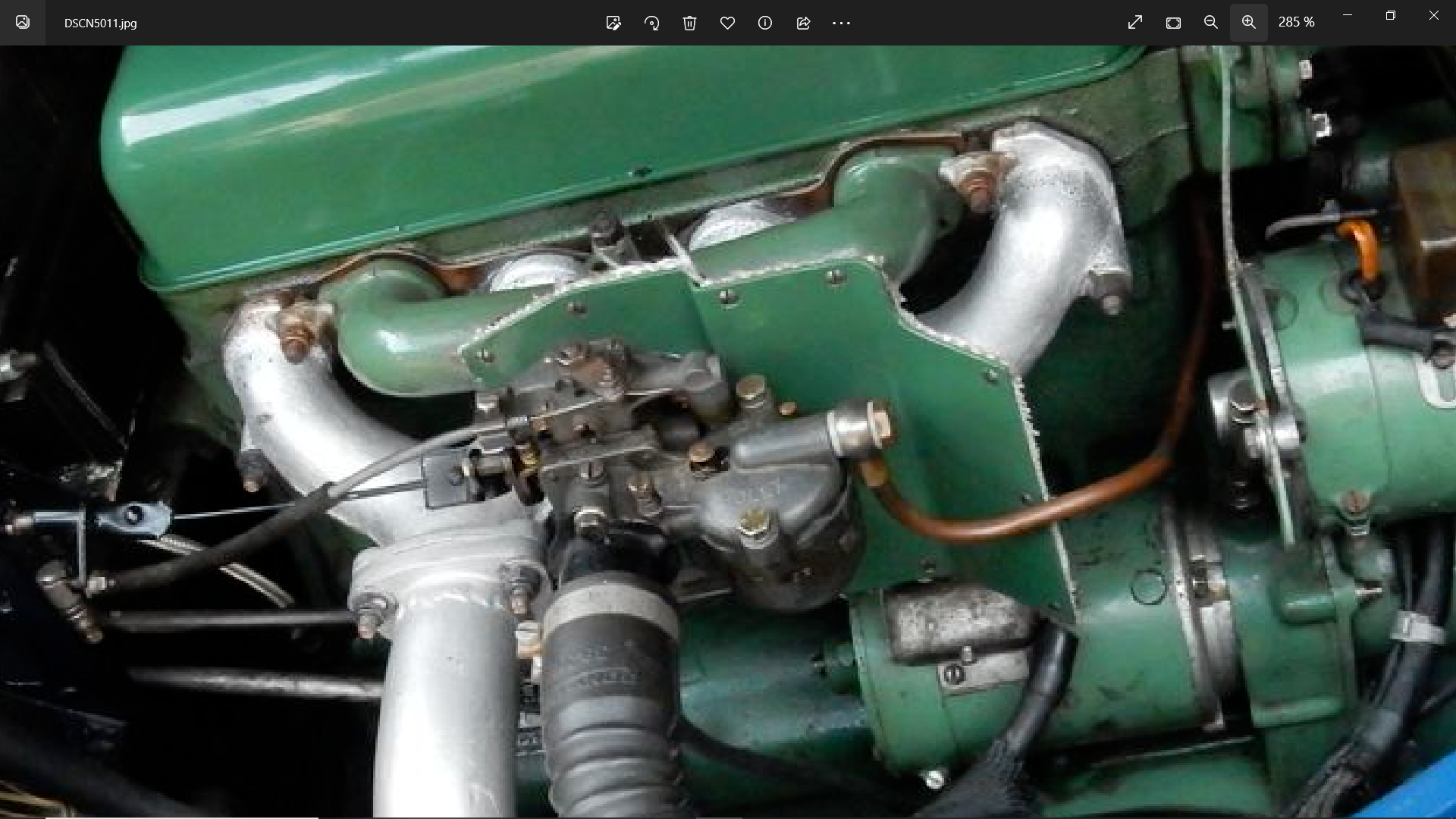Share the photo

(x=803, y=23)
